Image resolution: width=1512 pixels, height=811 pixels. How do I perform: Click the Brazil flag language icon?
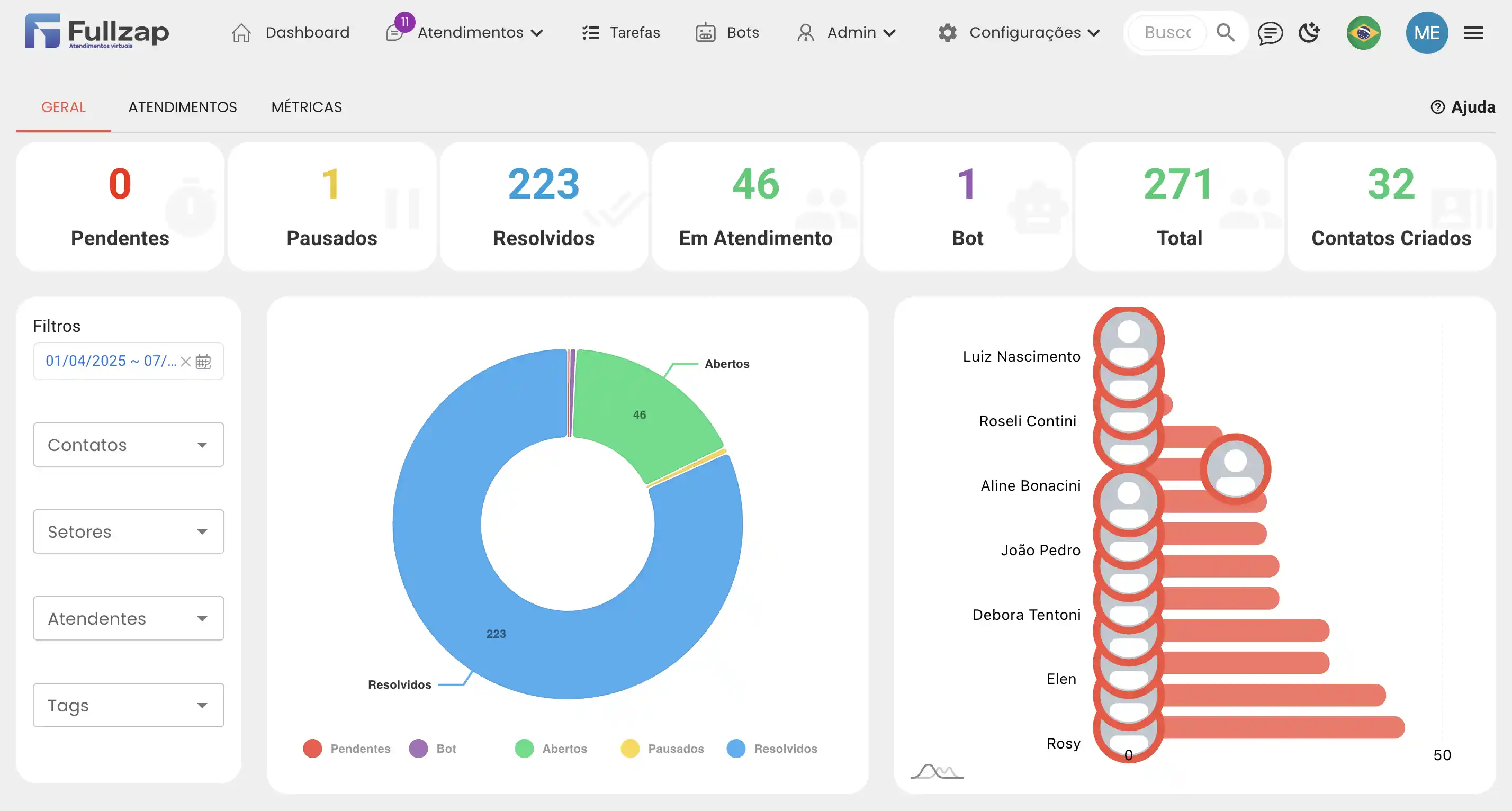point(1363,33)
